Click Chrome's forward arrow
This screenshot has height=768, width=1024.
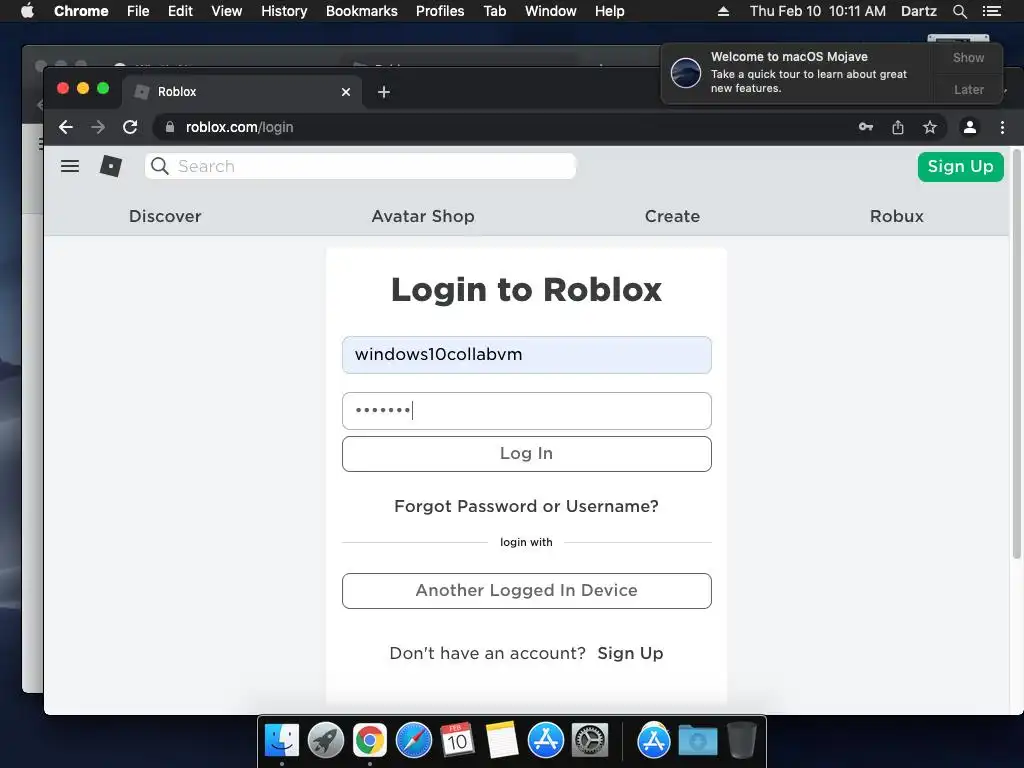98,127
